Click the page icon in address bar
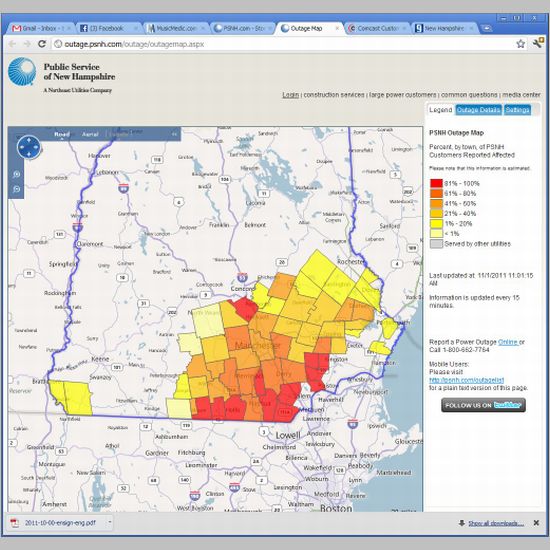 [58, 44]
